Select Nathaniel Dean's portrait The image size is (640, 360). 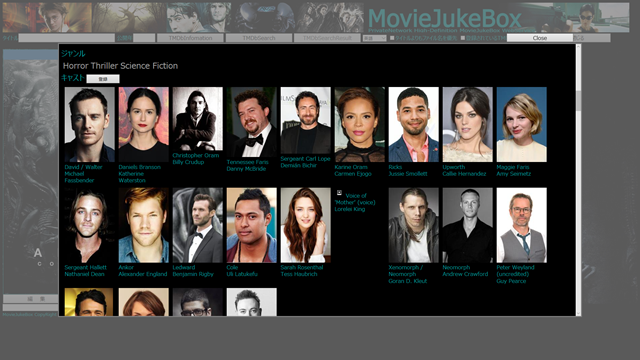coord(89,225)
